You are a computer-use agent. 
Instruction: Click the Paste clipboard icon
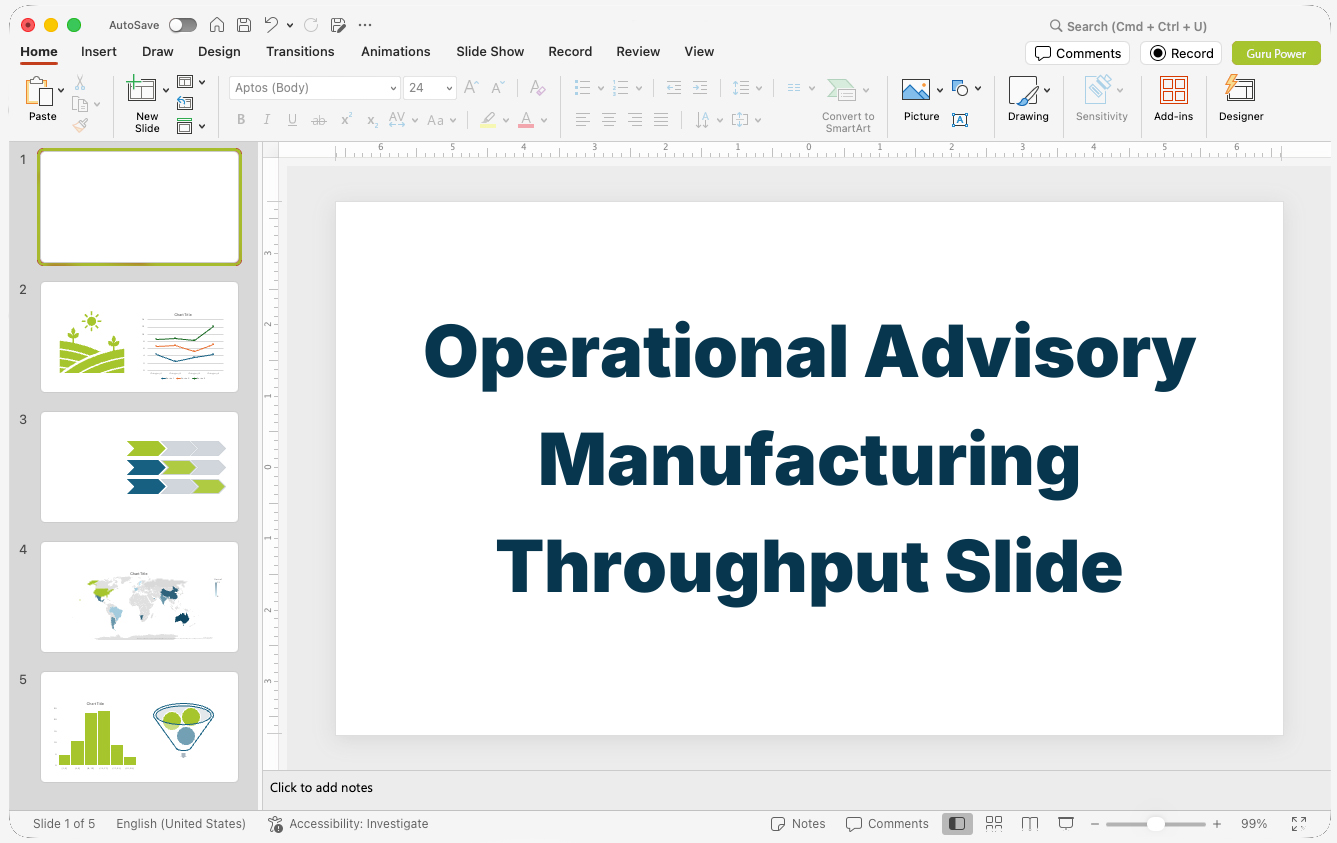(x=39, y=92)
